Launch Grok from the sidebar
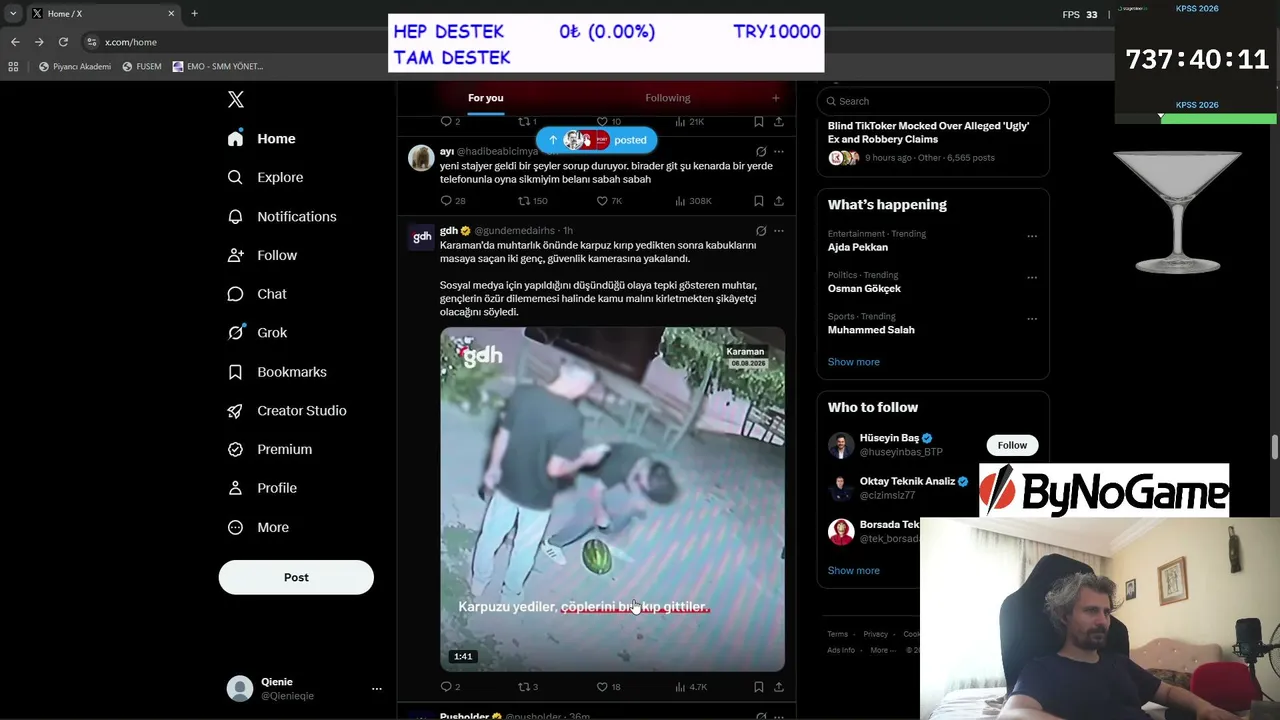Viewport: 1280px width, 720px height. 257,333
